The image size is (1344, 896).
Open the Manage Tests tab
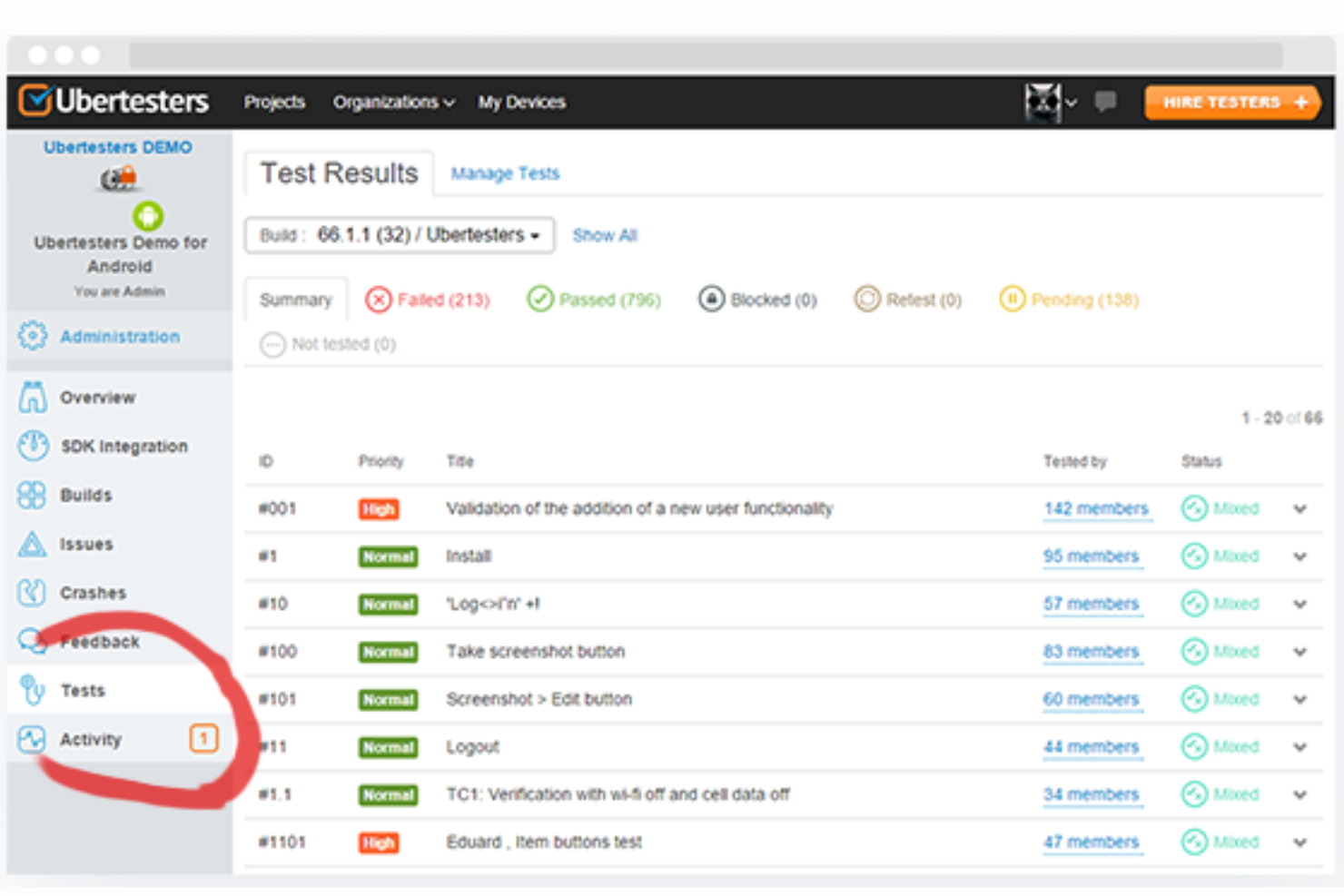[505, 173]
